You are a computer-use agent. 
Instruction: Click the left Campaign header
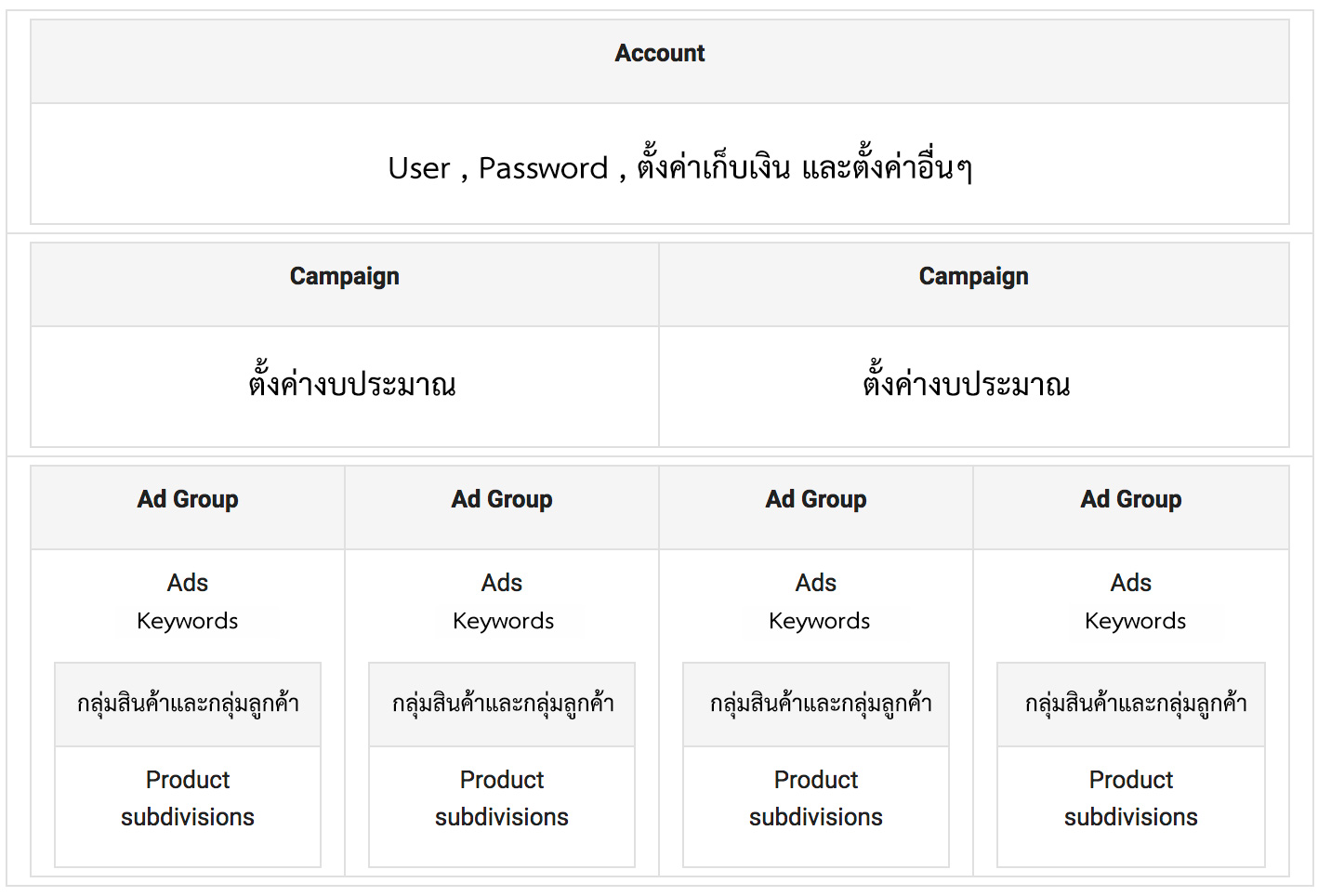tap(345, 284)
